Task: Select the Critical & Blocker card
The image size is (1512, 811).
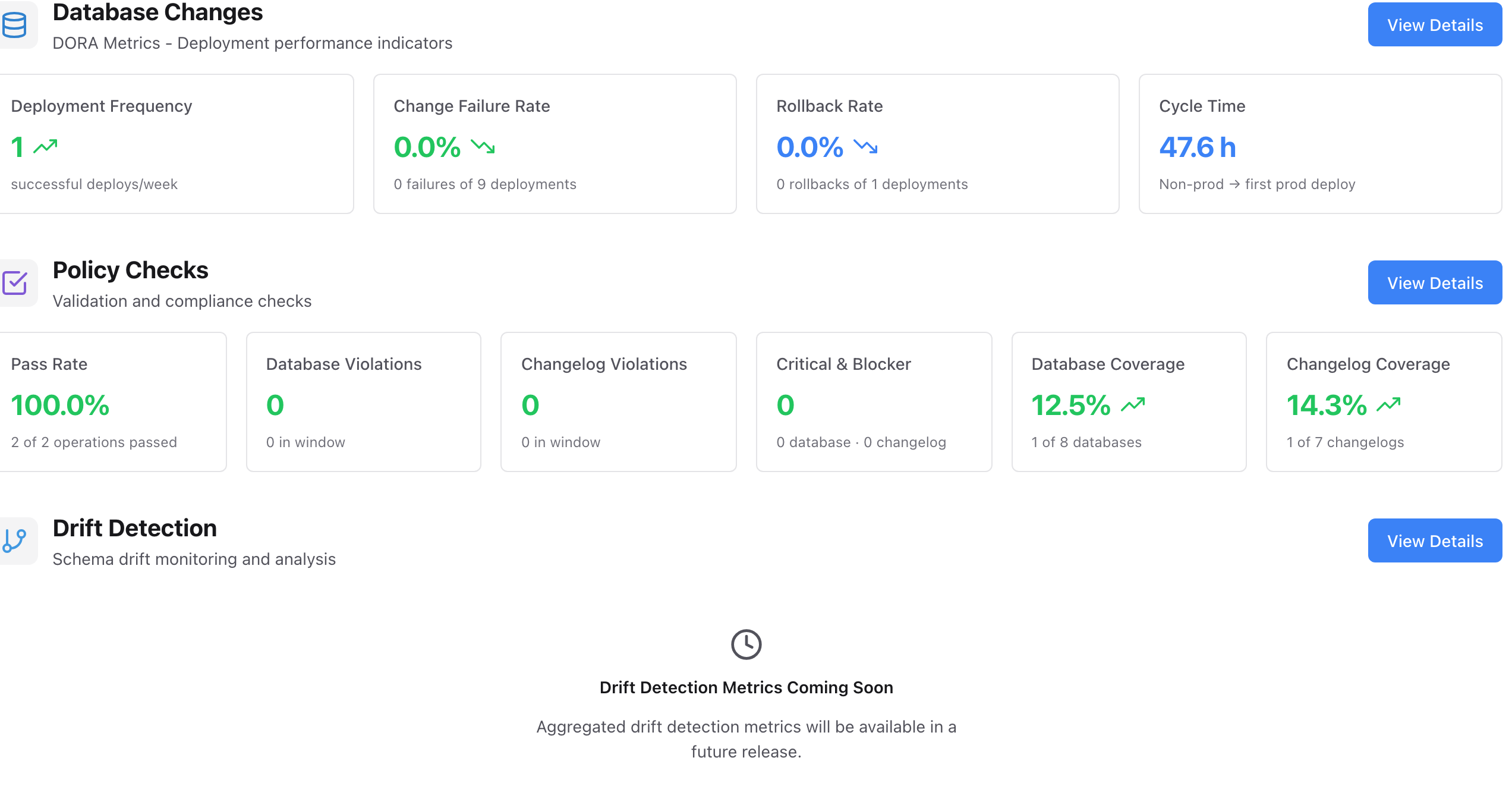Action: (x=874, y=402)
